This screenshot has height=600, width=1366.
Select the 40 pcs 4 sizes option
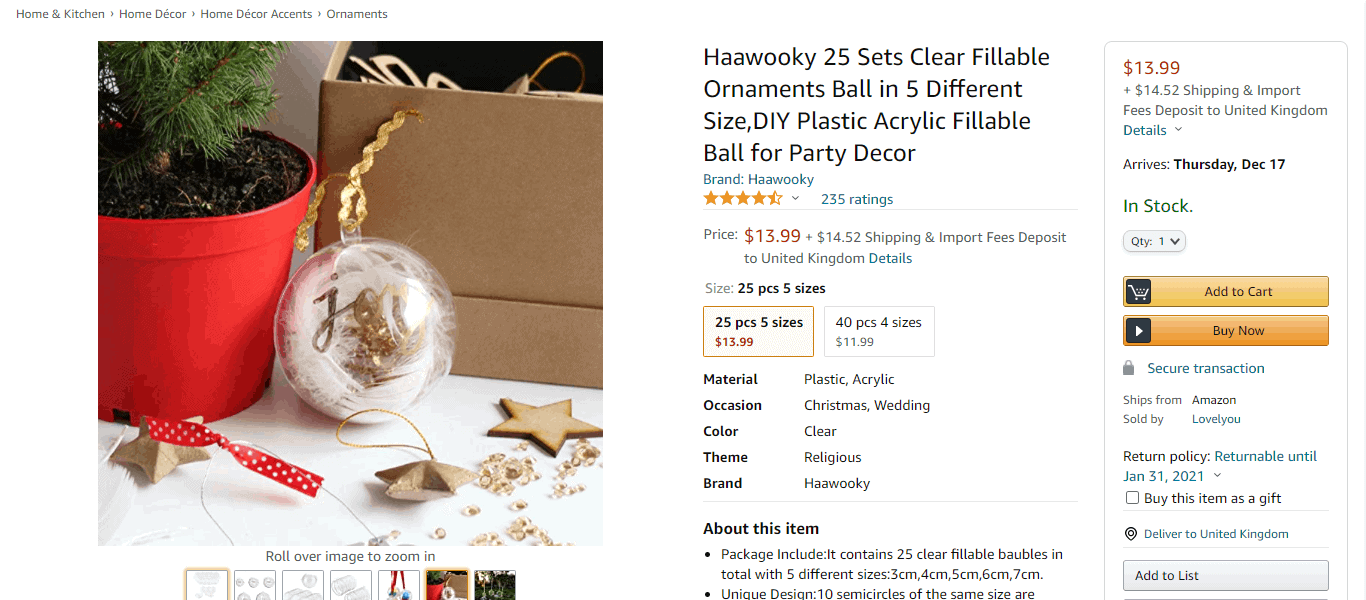879,331
